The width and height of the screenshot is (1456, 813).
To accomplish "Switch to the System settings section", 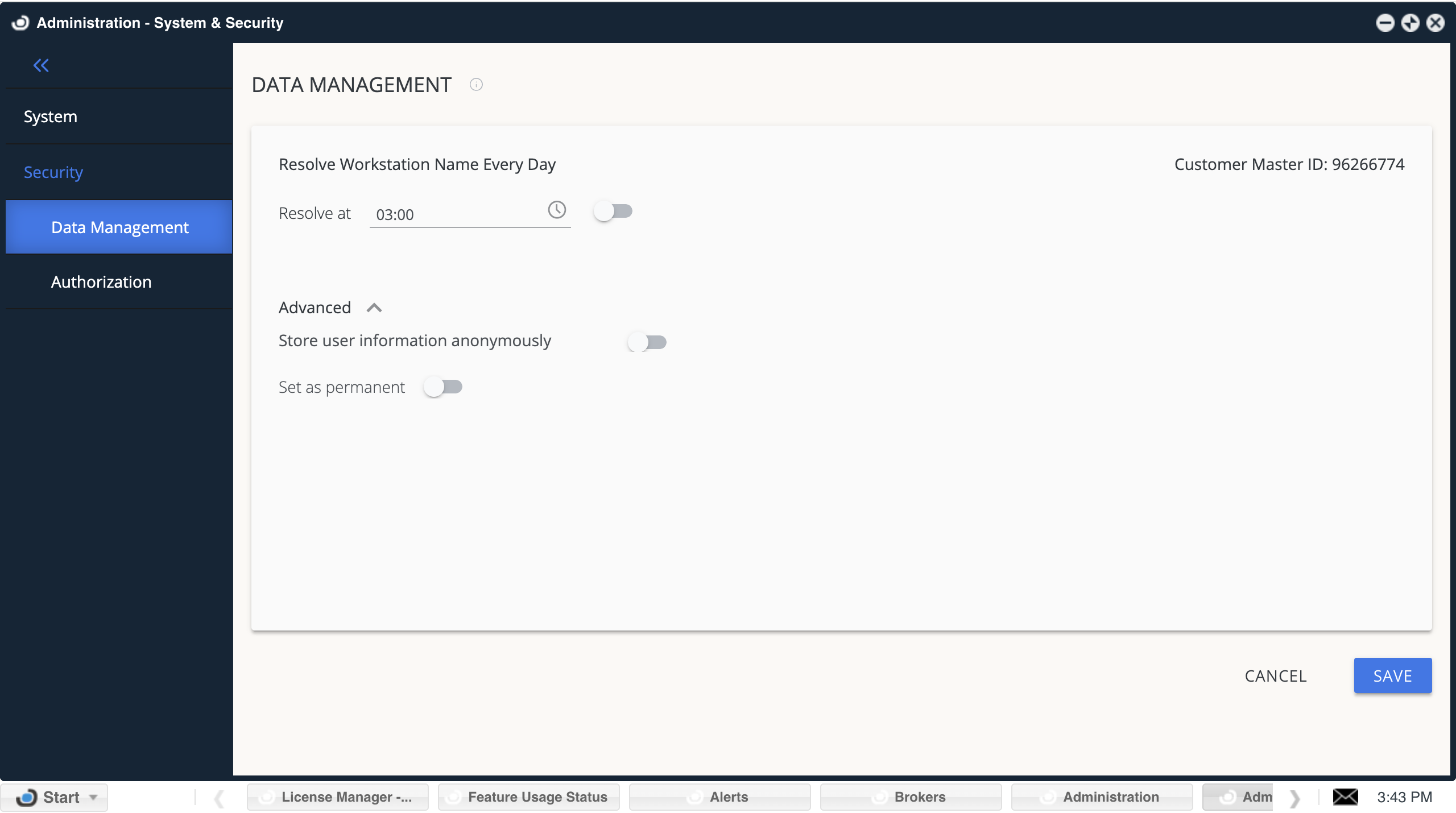I will 50,116.
